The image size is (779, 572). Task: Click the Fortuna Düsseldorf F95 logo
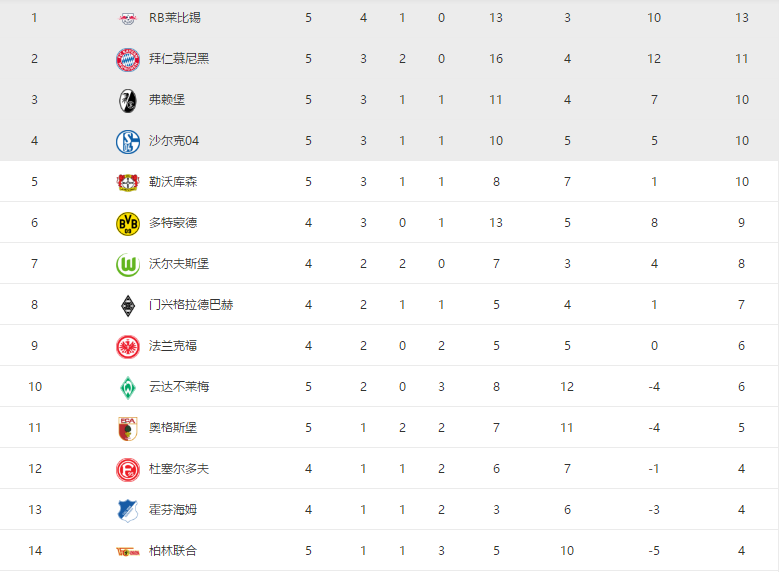(128, 469)
